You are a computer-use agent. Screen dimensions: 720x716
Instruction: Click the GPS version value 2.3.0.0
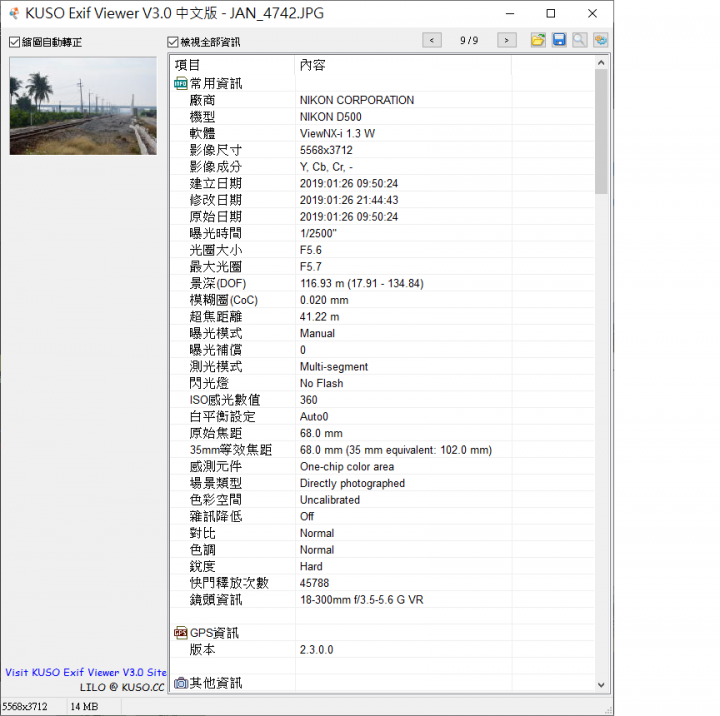tap(316, 650)
